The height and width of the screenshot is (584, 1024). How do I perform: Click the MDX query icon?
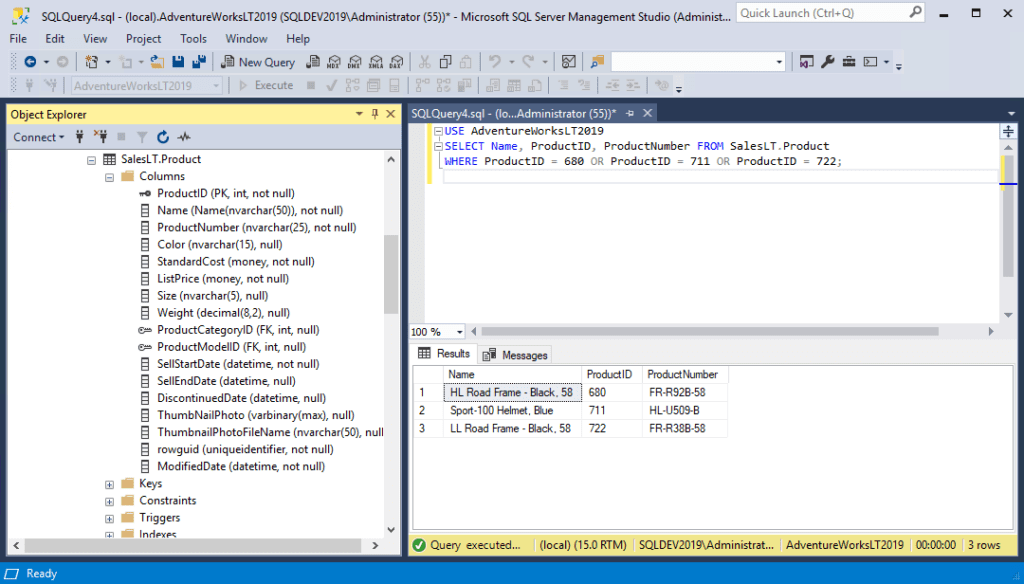point(334,61)
